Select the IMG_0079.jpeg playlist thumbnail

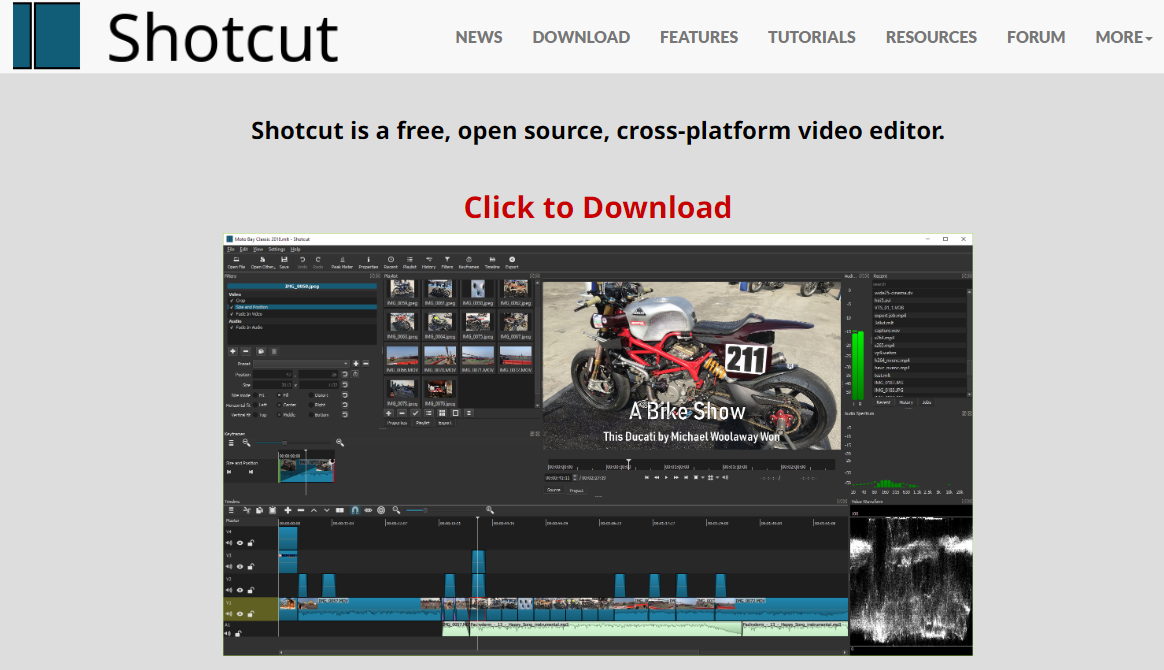click(x=439, y=392)
